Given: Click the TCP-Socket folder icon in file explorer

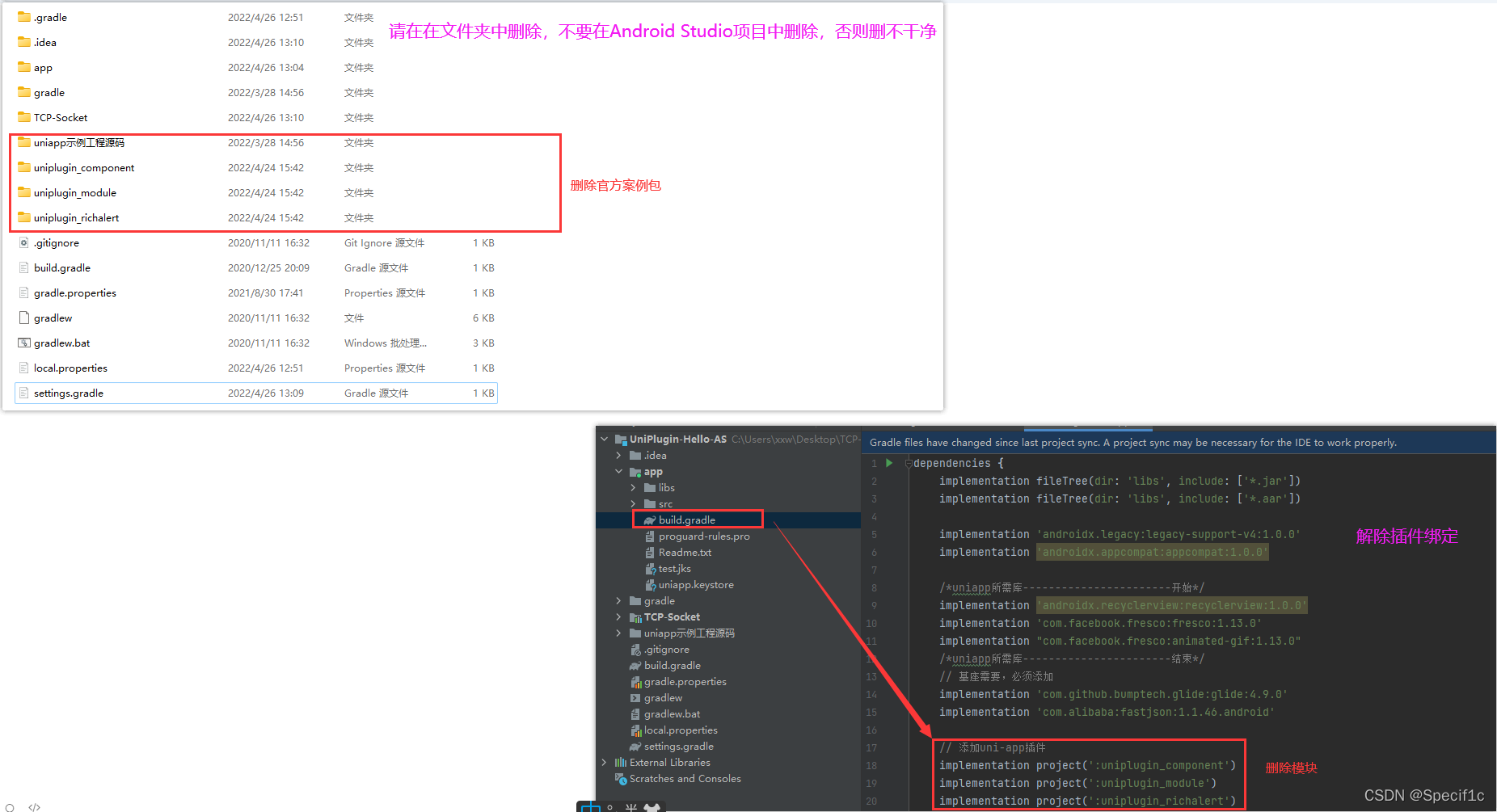Looking at the screenshot, I should pos(24,117).
